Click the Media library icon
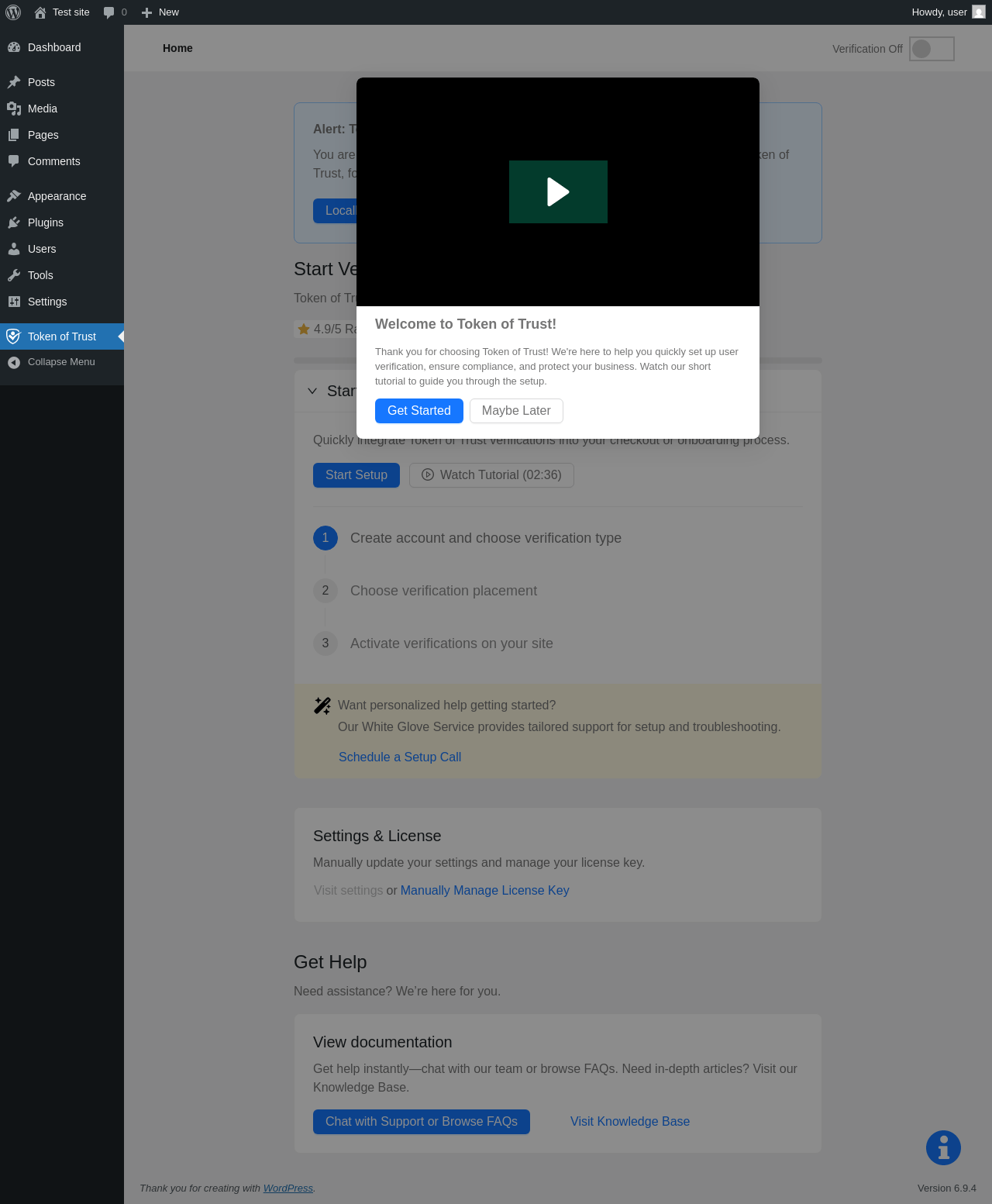This screenshot has width=992, height=1204. coord(14,109)
